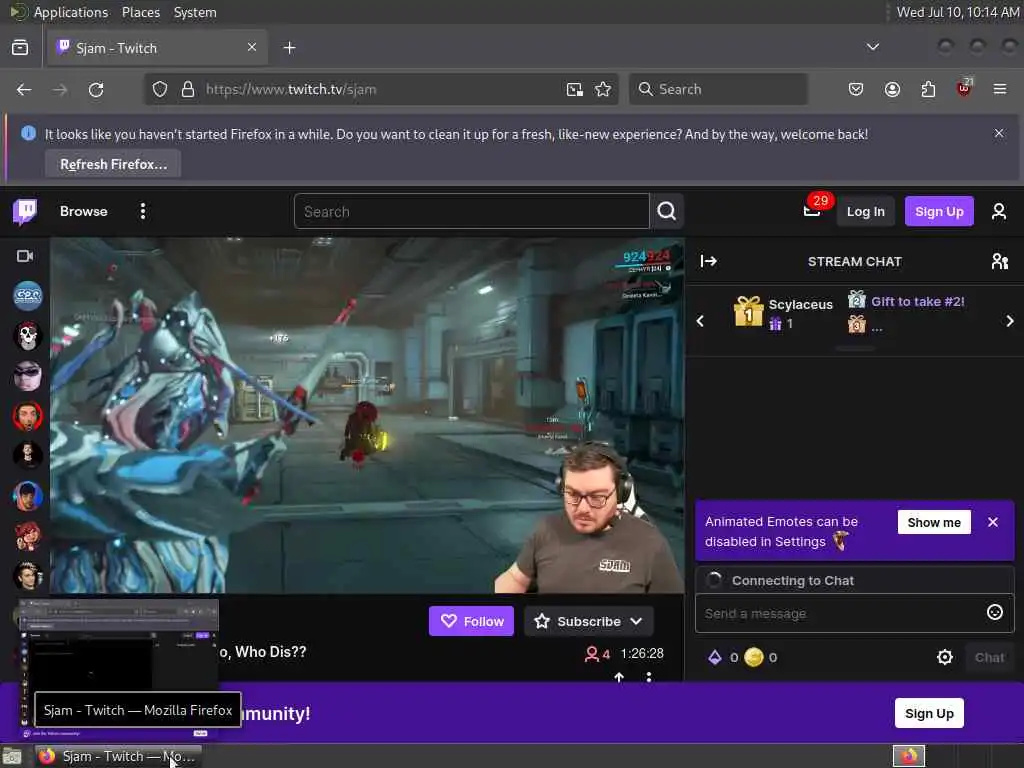This screenshot has height=768, width=1024.
Task: Open a new browser tab
Action: click(289, 48)
